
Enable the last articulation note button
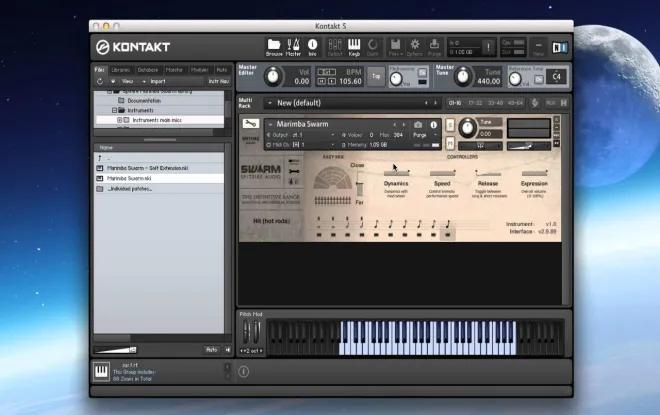pos(447,235)
